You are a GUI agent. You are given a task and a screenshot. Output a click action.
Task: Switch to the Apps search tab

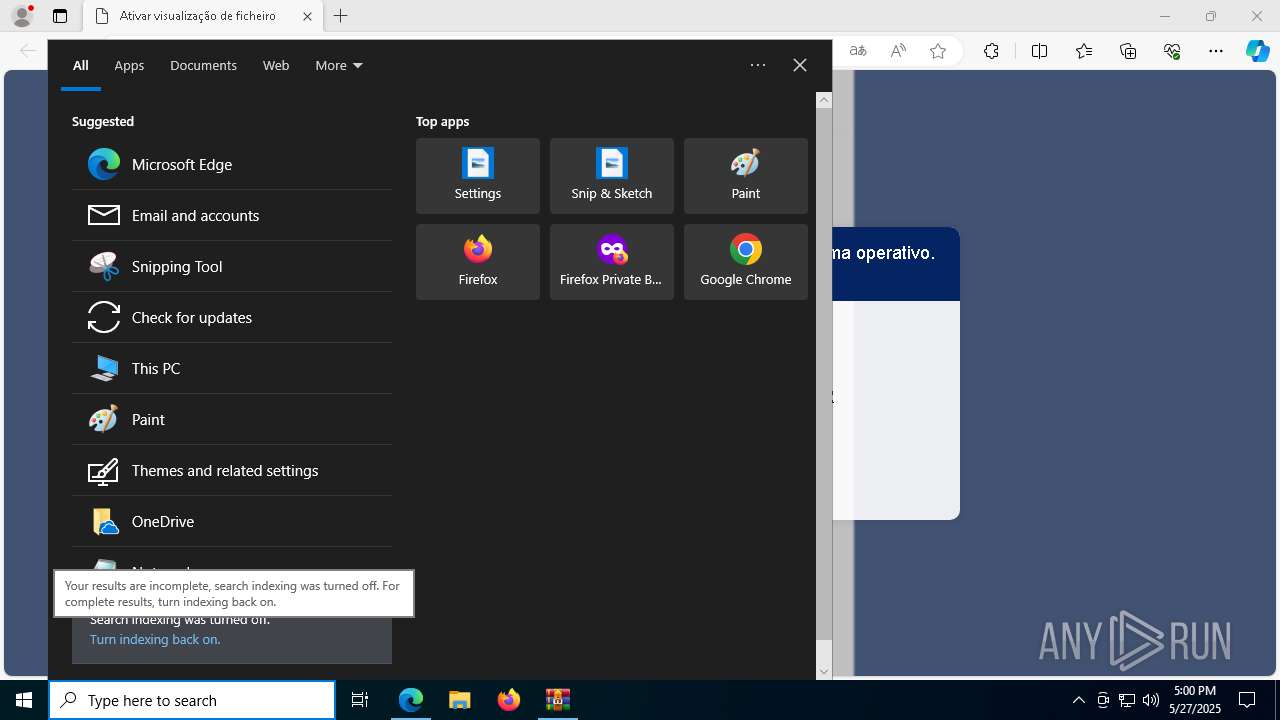(x=129, y=65)
